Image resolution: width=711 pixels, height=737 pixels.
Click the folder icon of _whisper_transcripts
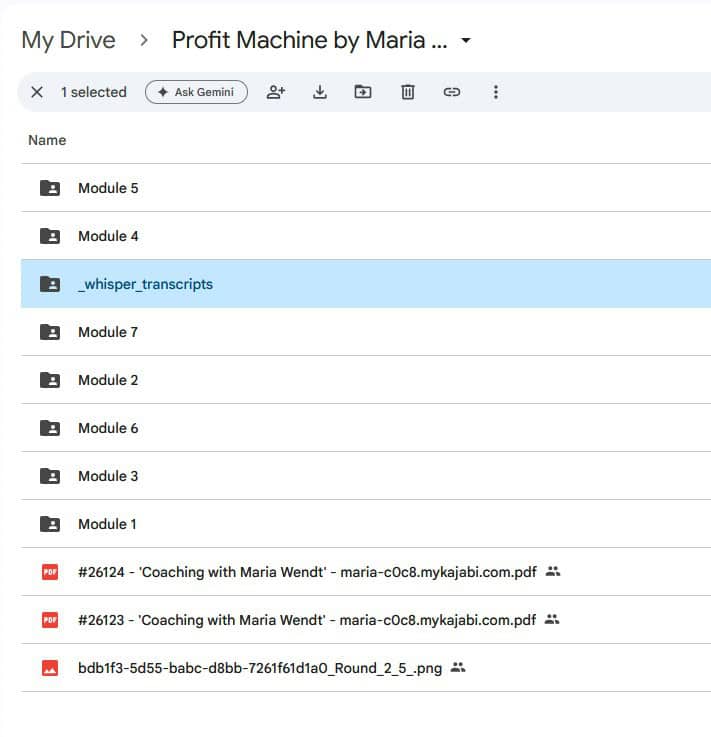pyautogui.click(x=50, y=284)
